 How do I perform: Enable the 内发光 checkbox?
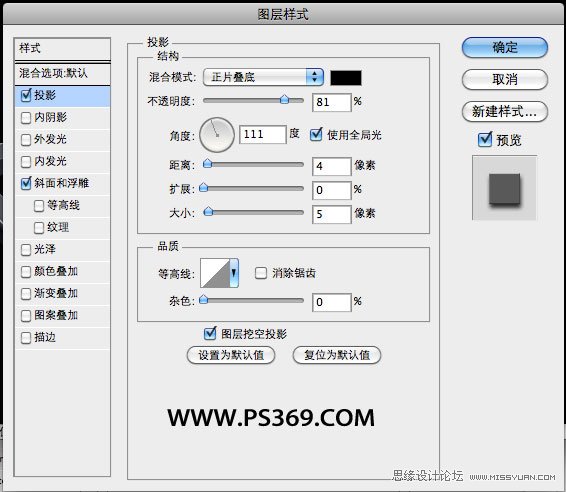26,162
